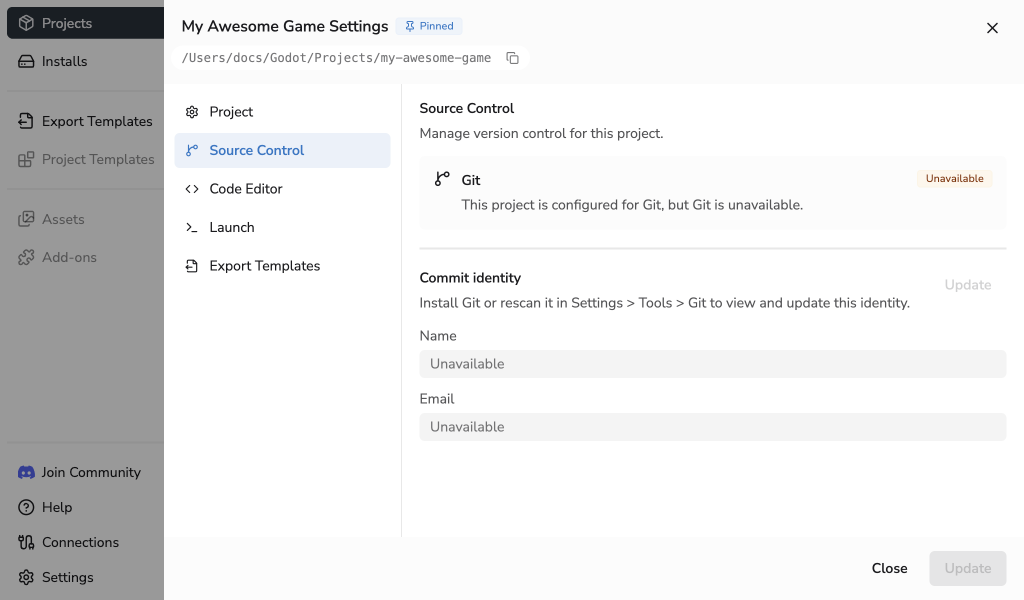Click Join Community link
1024x600 pixels.
(85, 472)
